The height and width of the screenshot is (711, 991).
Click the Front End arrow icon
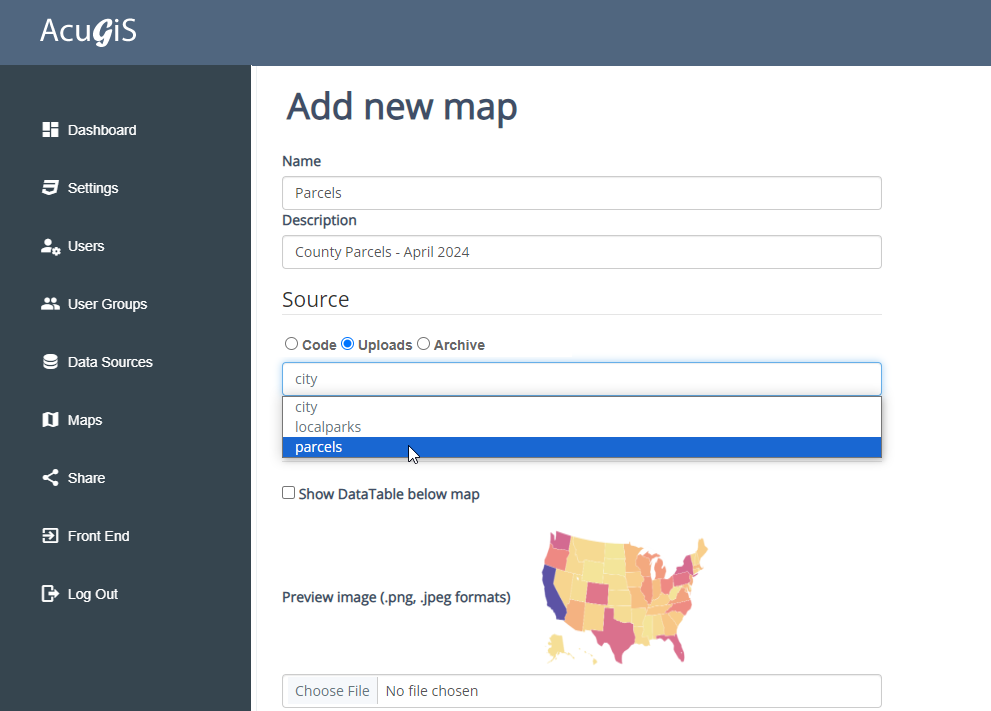(50, 536)
